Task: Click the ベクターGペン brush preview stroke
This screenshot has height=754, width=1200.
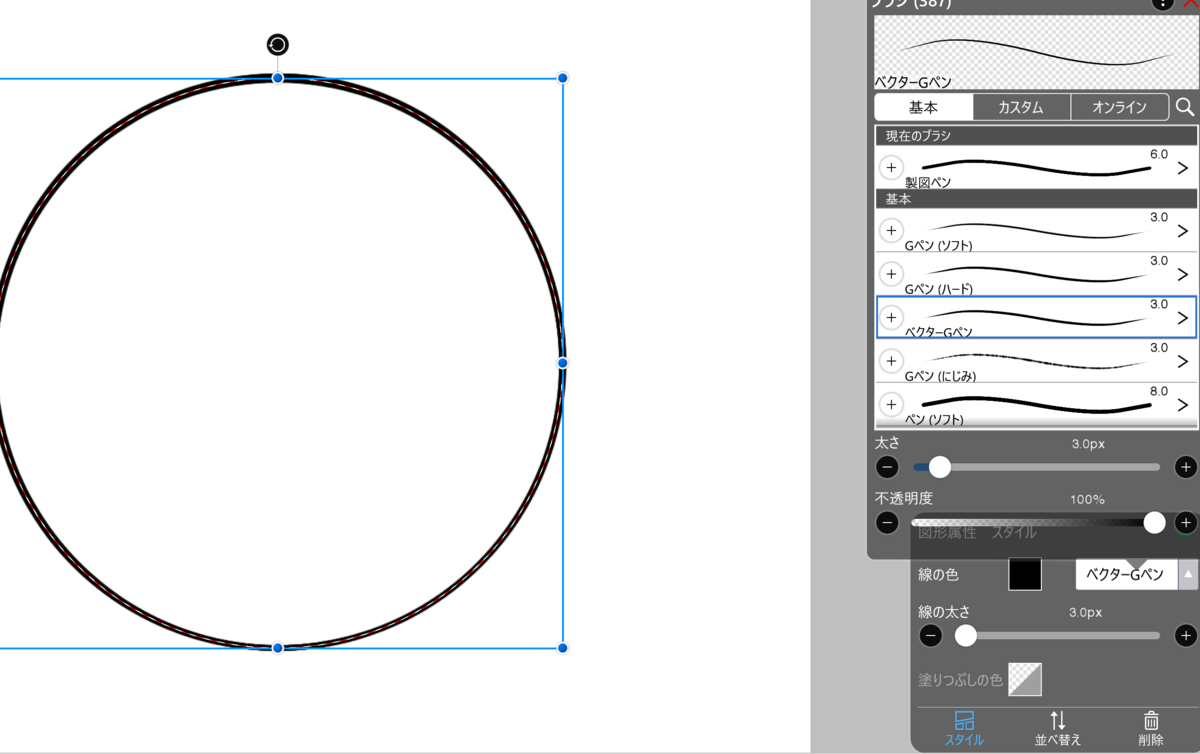Action: pos(1035,52)
